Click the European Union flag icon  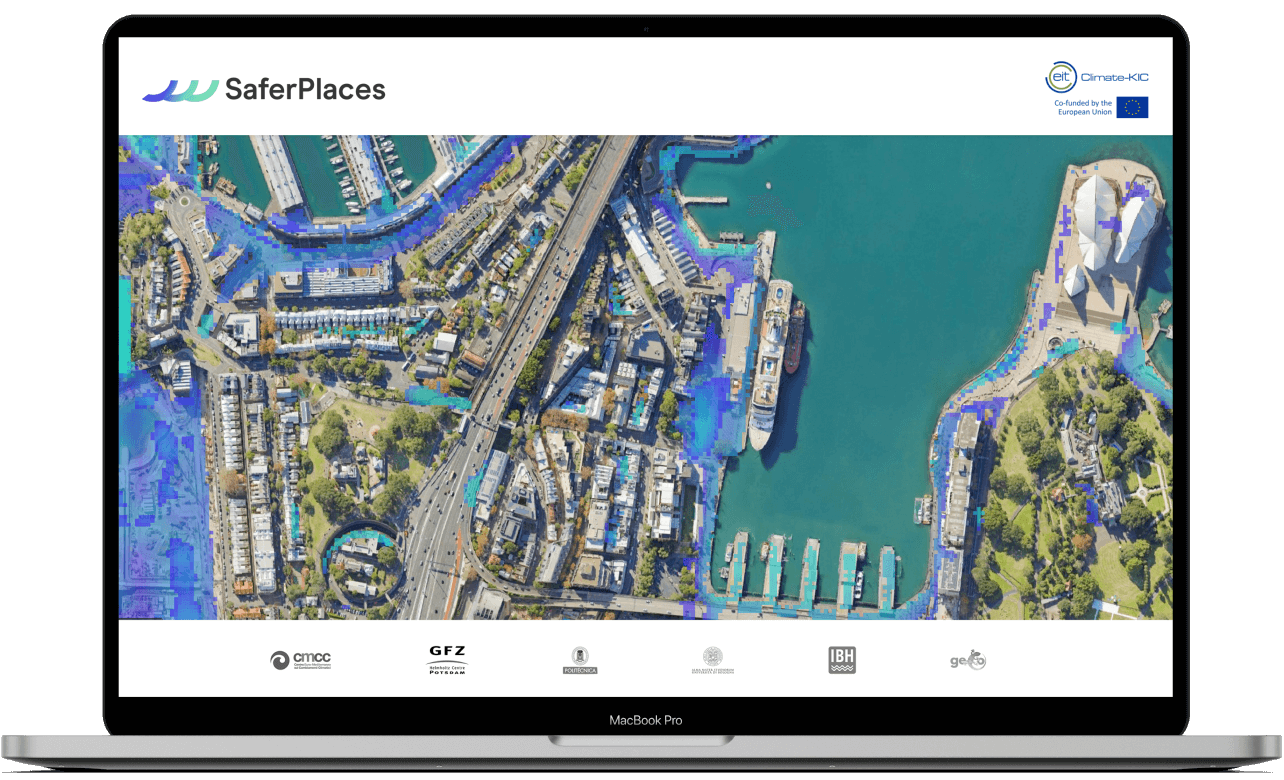coord(1133,108)
